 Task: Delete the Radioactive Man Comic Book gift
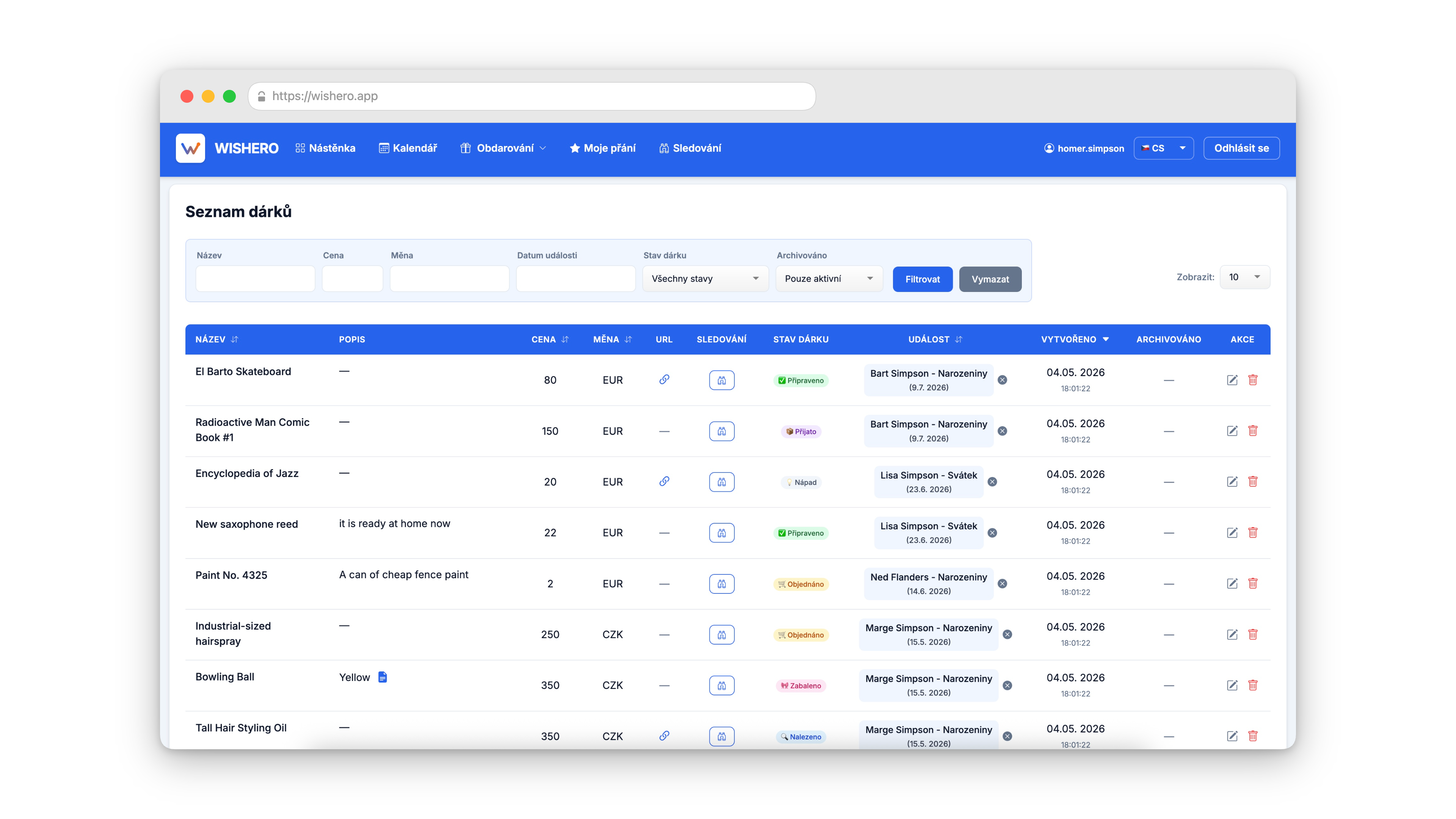click(x=1252, y=431)
